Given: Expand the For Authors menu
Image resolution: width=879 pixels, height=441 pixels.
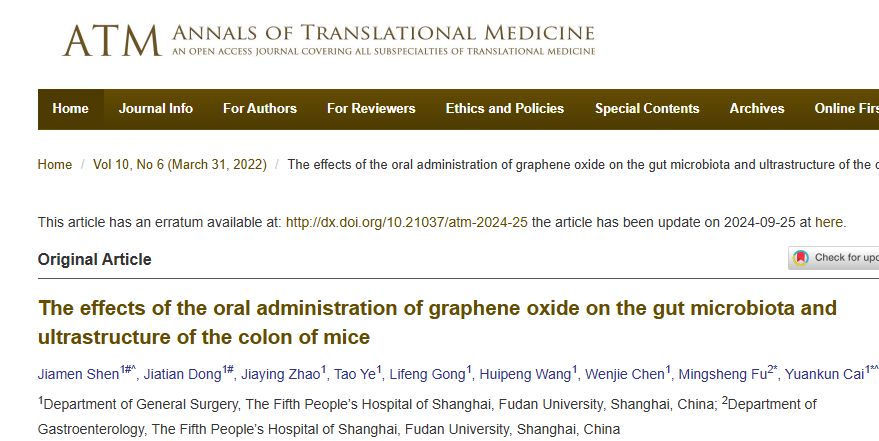Looking at the screenshot, I should (260, 109).
